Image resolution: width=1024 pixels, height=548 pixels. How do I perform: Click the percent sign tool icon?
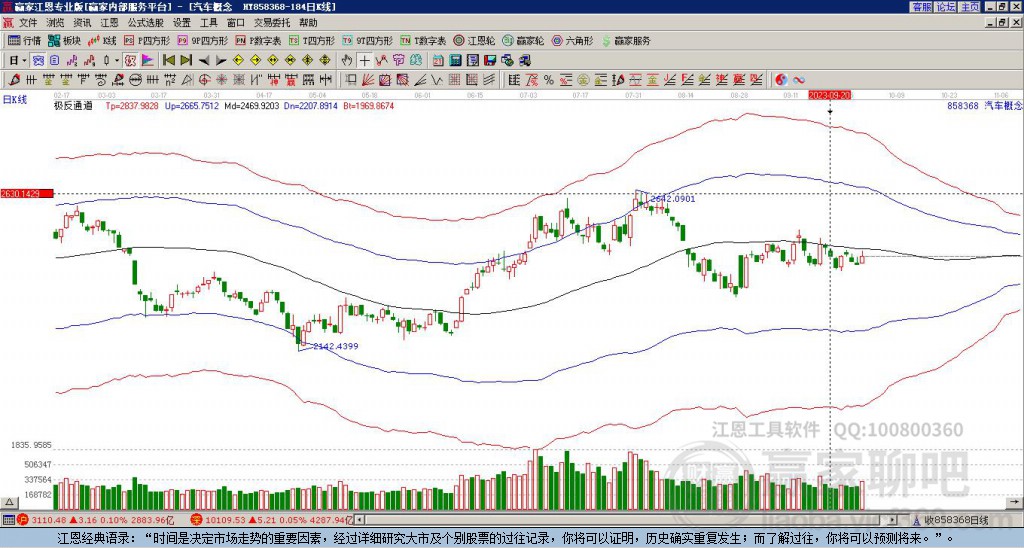pos(549,80)
